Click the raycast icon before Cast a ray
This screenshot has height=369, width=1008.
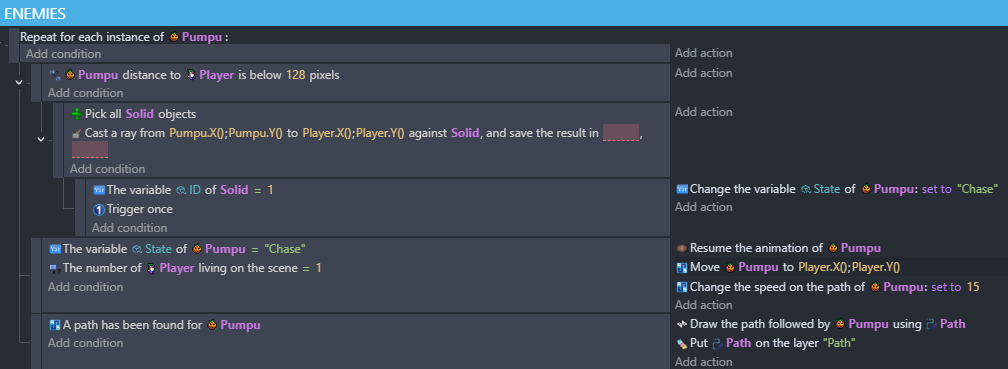[76, 134]
